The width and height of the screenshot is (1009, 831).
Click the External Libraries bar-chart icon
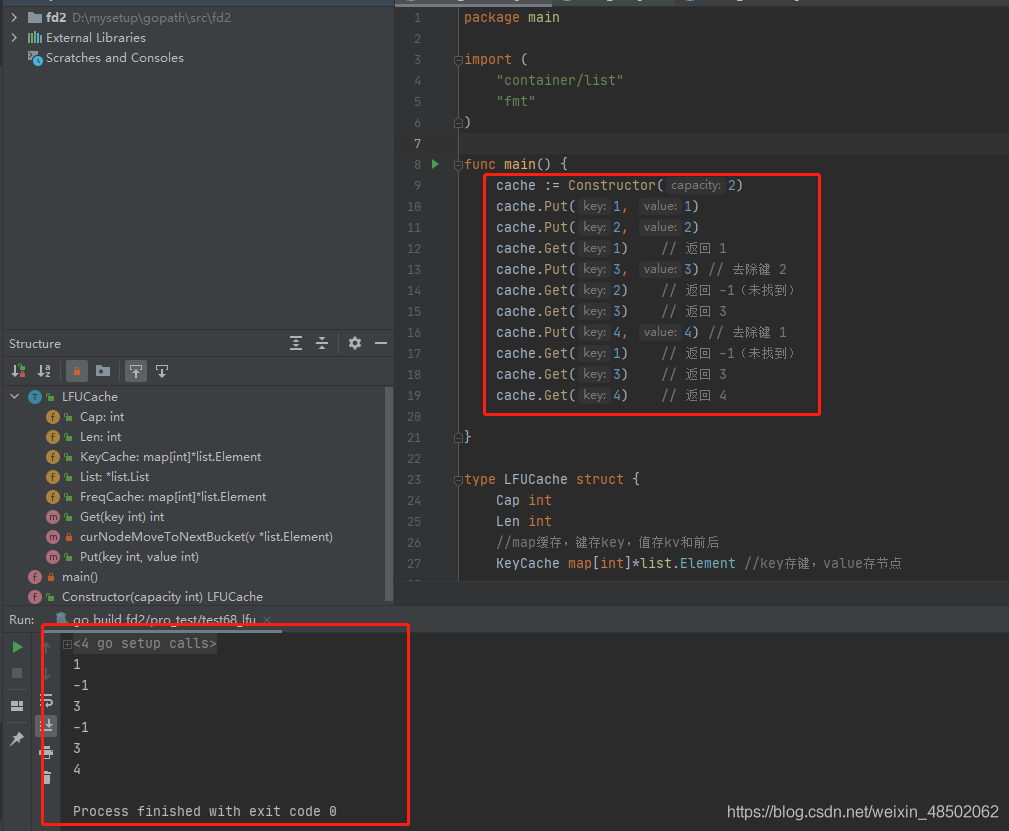coord(35,37)
